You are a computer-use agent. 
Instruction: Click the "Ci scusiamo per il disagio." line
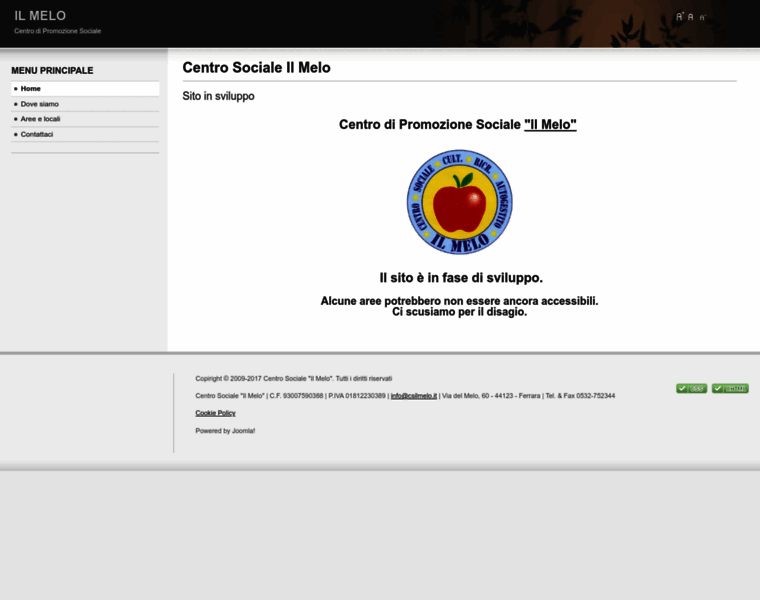coord(459,312)
